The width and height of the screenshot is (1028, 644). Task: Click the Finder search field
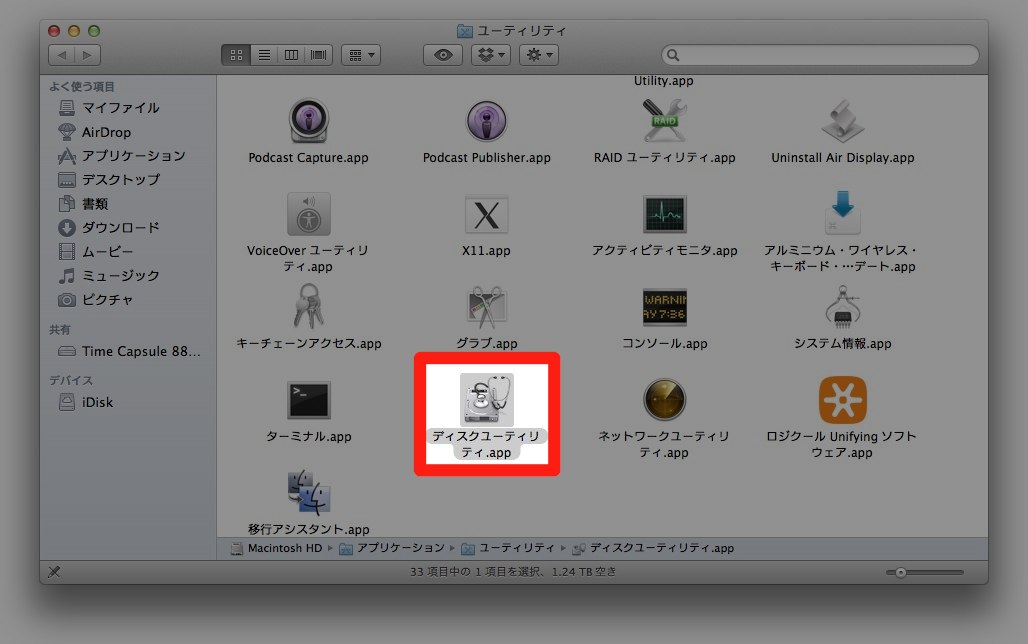[820, 55]
